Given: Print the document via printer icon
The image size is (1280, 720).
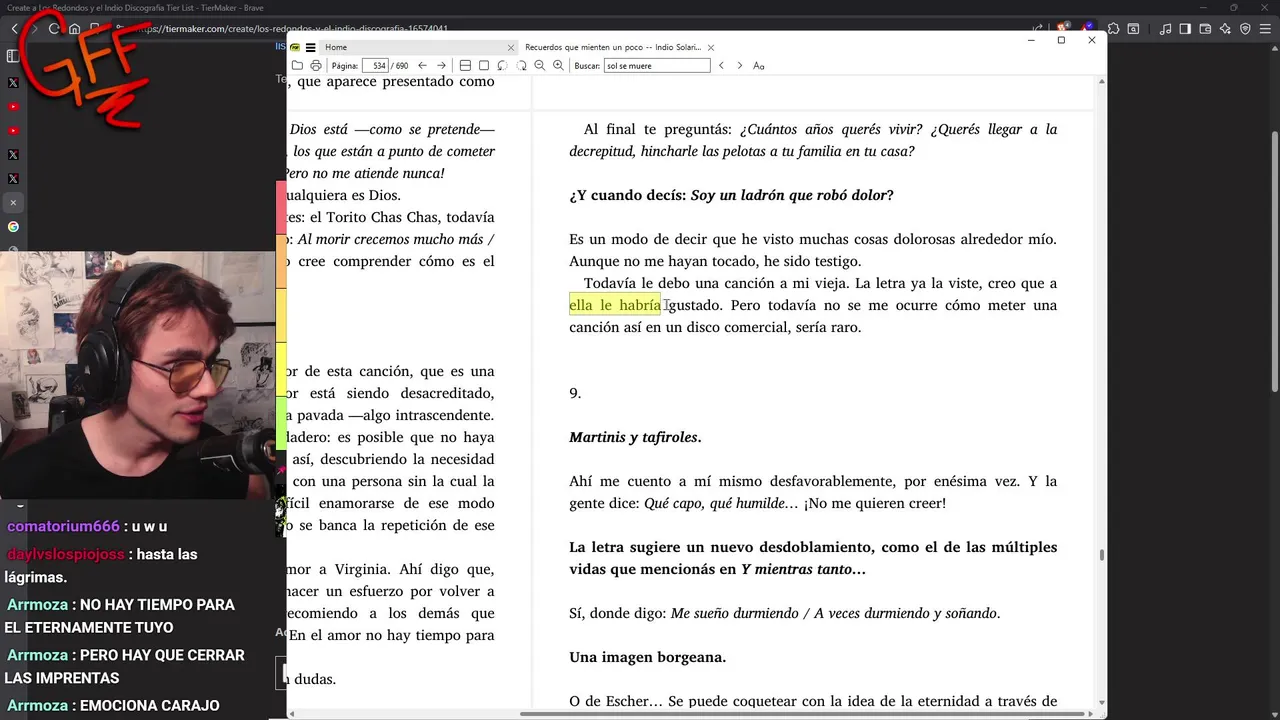Looking at the screenshot, I should (x=316, y=65).
